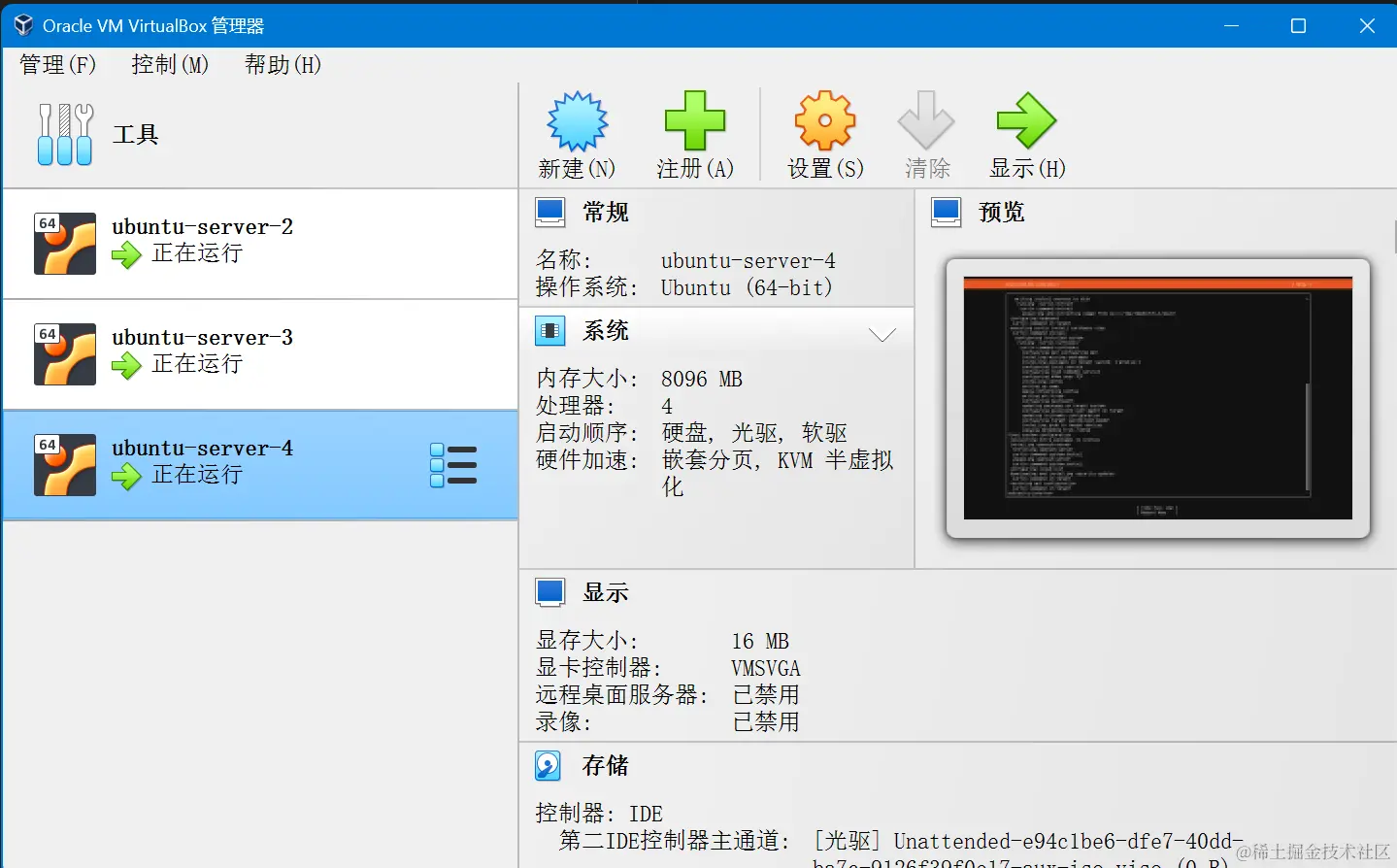
Task: Minimize the VirtualBox Manager window
Action: (x=1231, y=25)
